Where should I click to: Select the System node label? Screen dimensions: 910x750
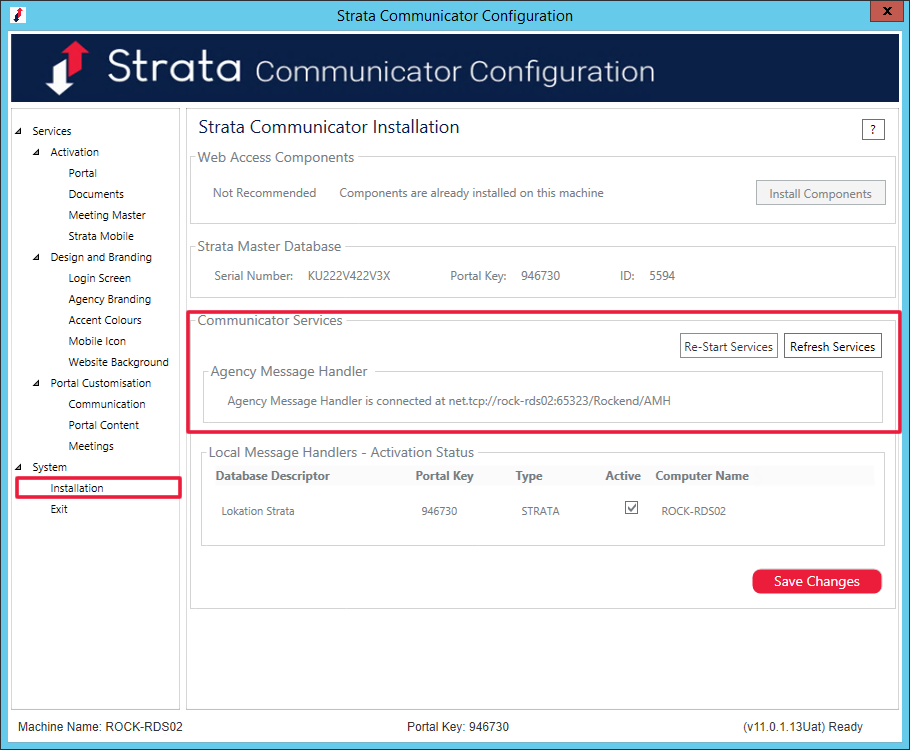point(49,467)
